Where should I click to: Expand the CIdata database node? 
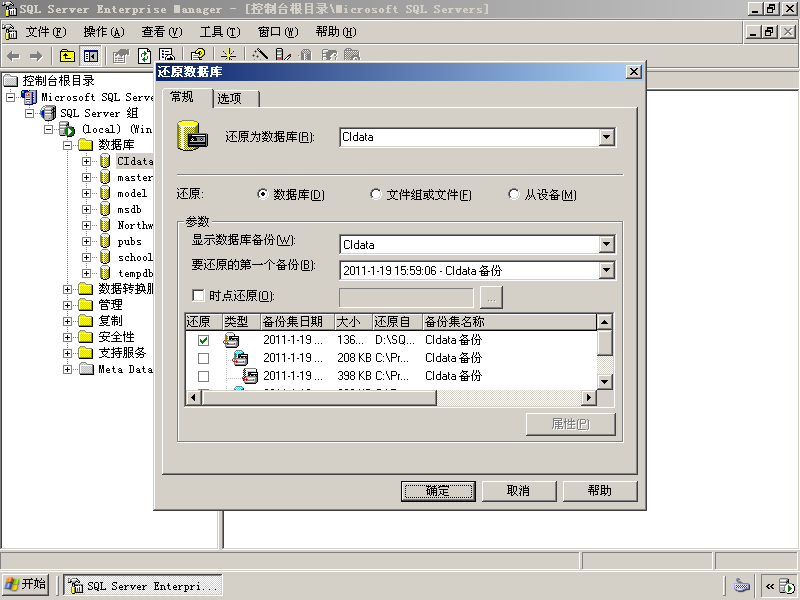[x=86, y=161]
